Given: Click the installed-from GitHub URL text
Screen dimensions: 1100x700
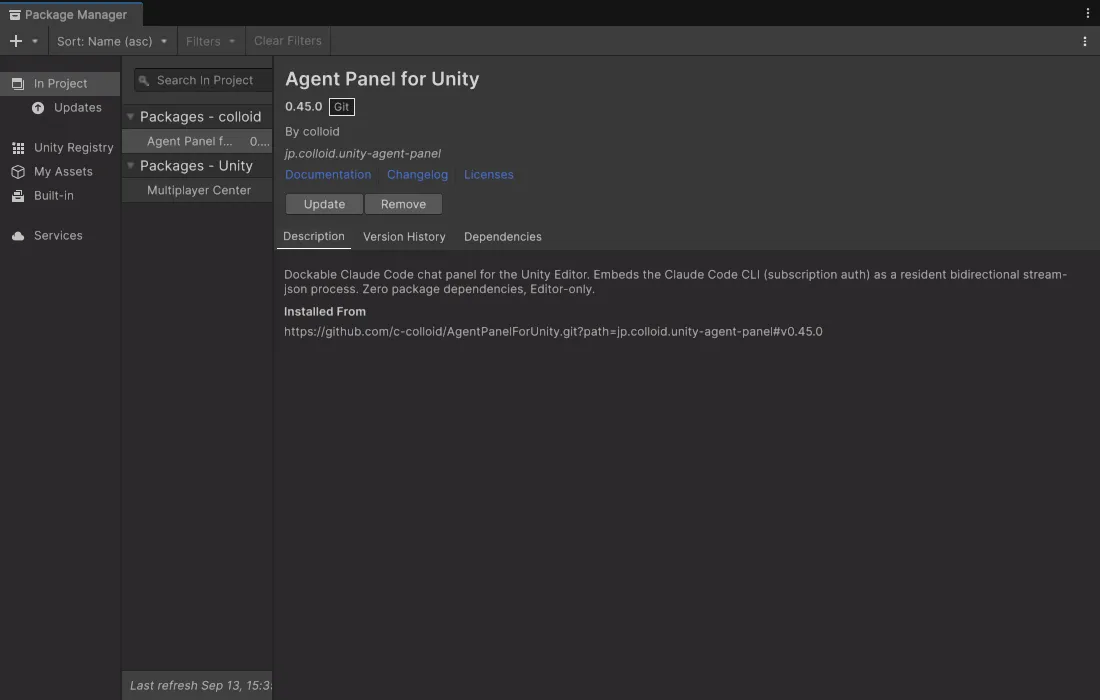Looking at the screenshot, I should coord(553,332).
